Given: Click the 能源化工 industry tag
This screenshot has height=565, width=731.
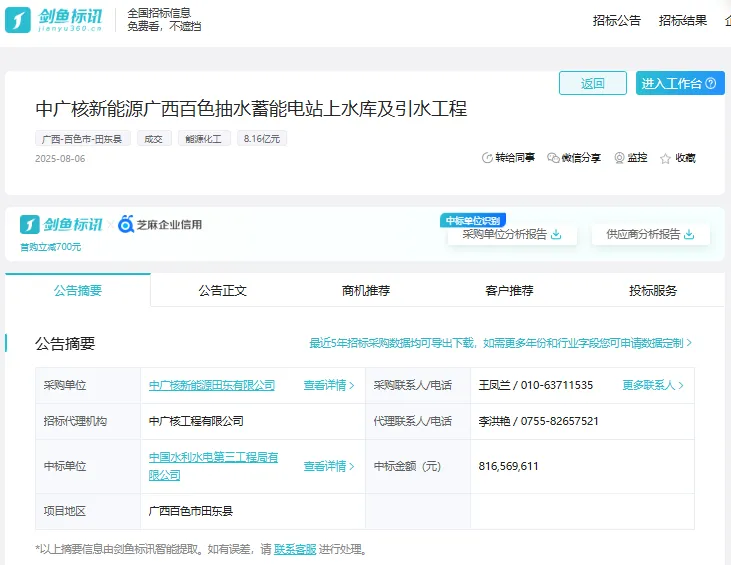Looking at the screenshot, I should [x=204, y=139].
